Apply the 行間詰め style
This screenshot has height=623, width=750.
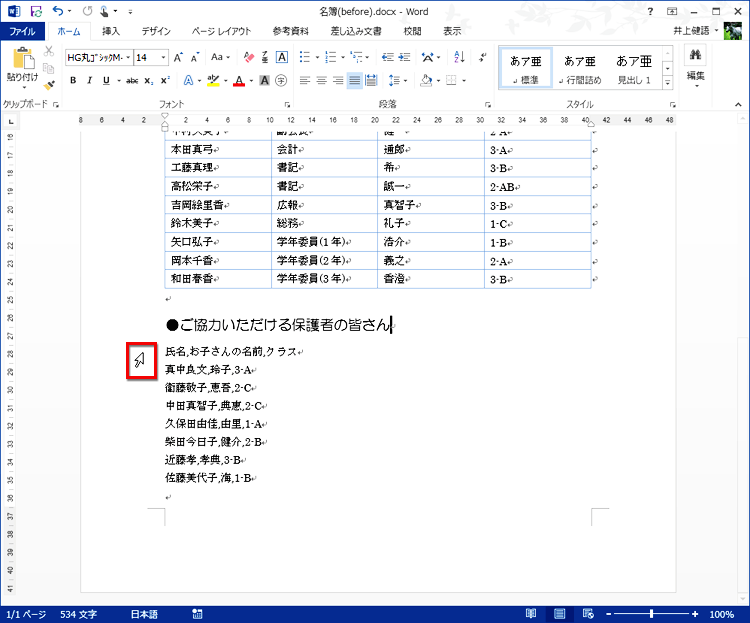click(x=580, y=68)
